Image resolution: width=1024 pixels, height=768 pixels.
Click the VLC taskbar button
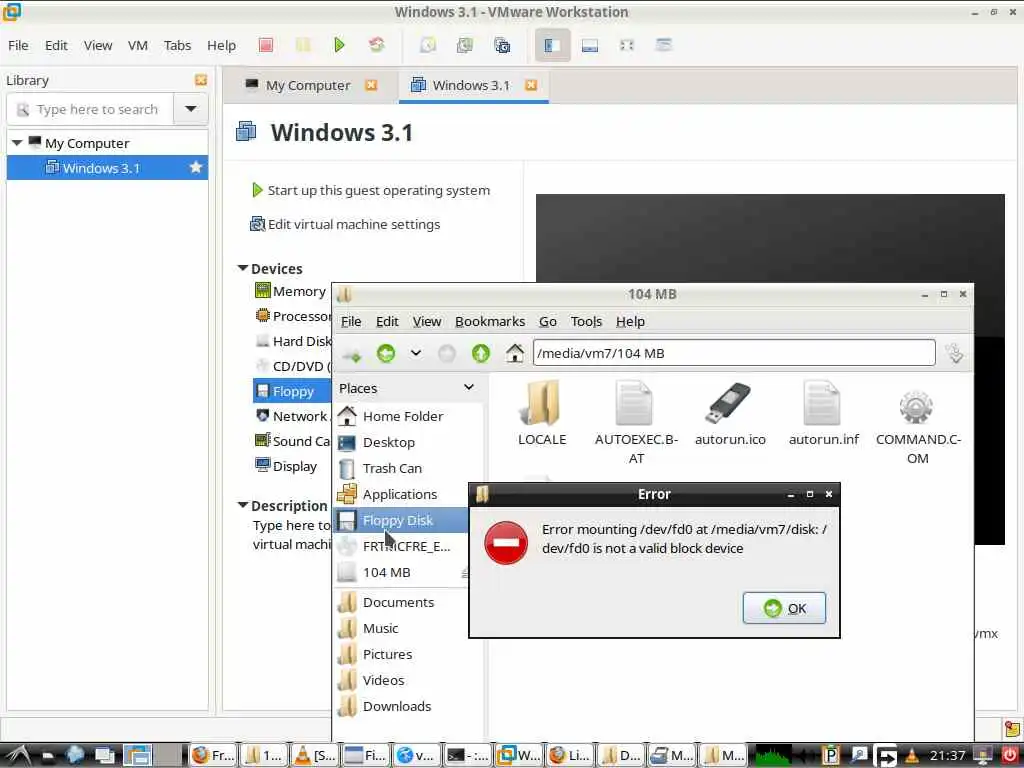coord(314,756)
